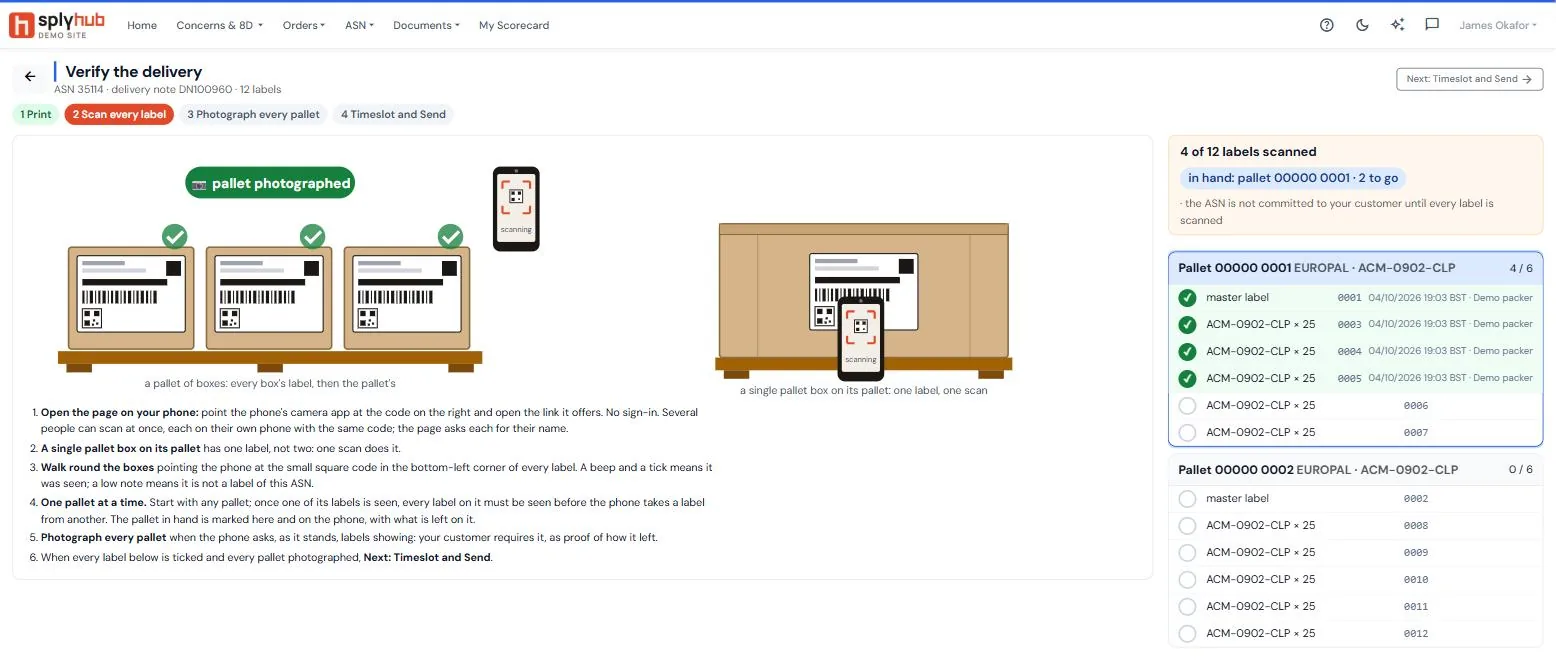Click the scanning phone icon beside pallet photographed
1556x660 pixels.
point(516,208)
